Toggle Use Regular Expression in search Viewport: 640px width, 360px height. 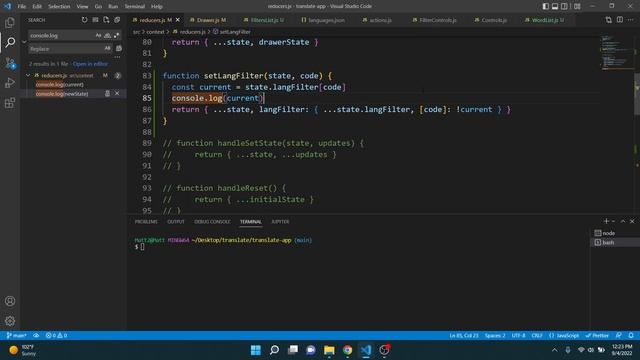click(x=116, y=36)
